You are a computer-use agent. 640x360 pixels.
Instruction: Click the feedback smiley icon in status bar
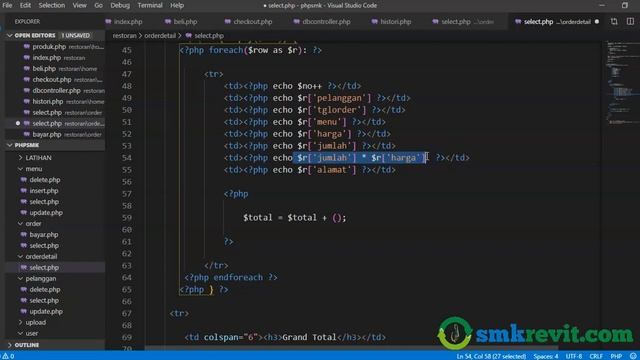[x=633, y=356]
